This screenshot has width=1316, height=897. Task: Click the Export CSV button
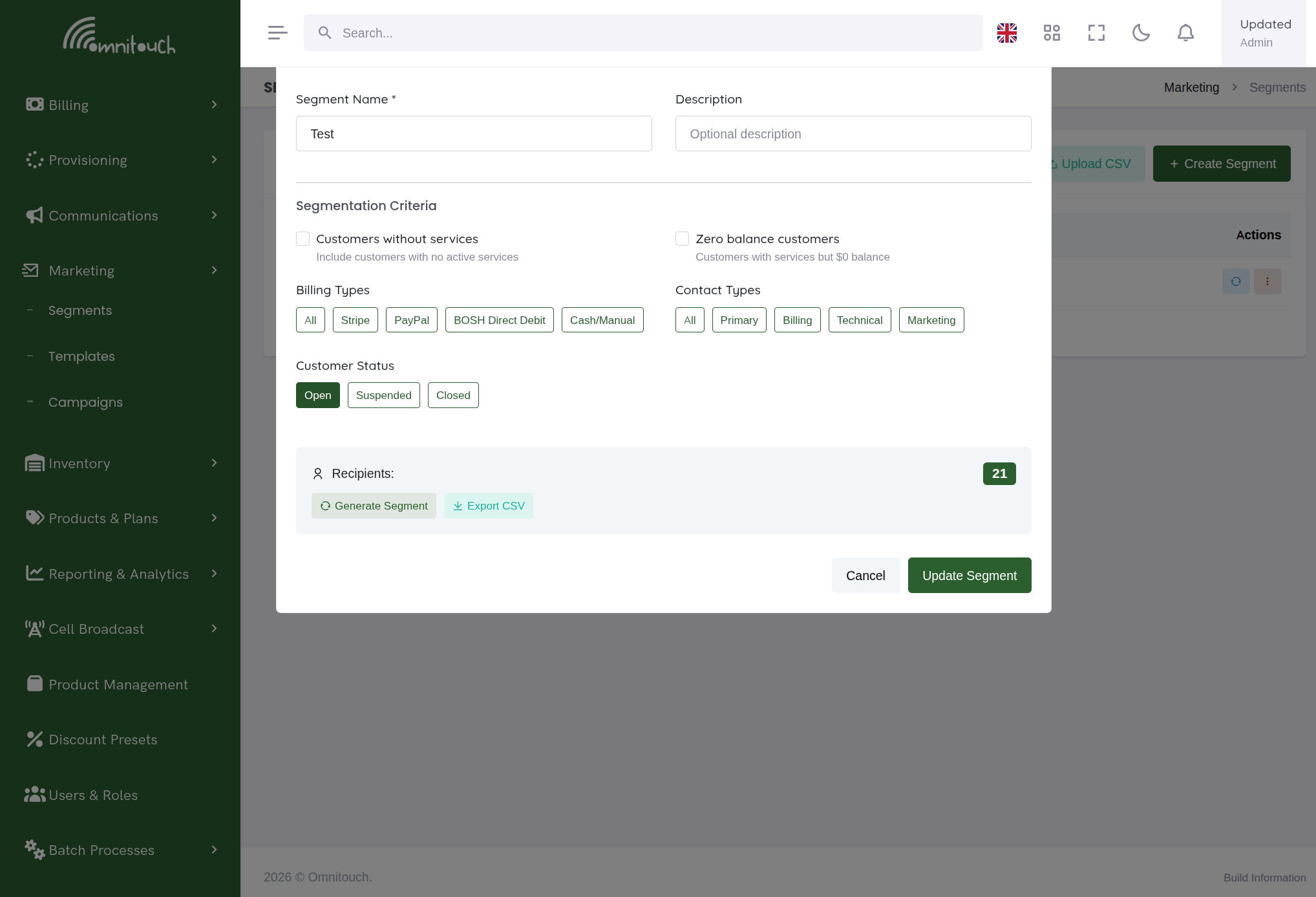pos(489,506)
